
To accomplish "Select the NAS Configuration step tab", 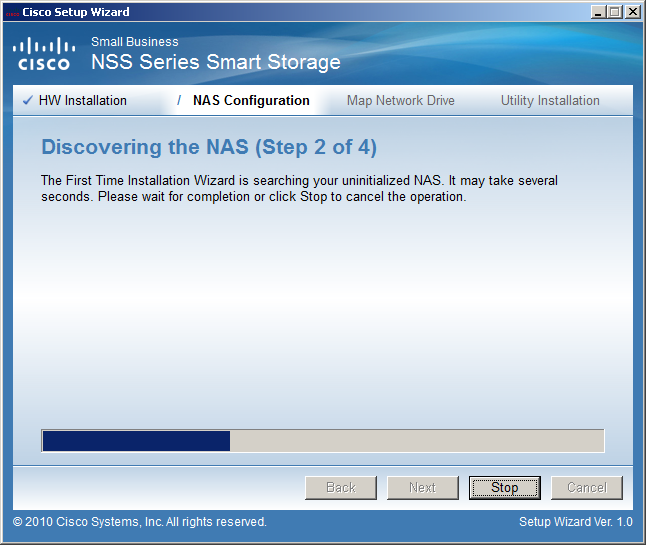I will pyautogui.click(x=251, y=101).
